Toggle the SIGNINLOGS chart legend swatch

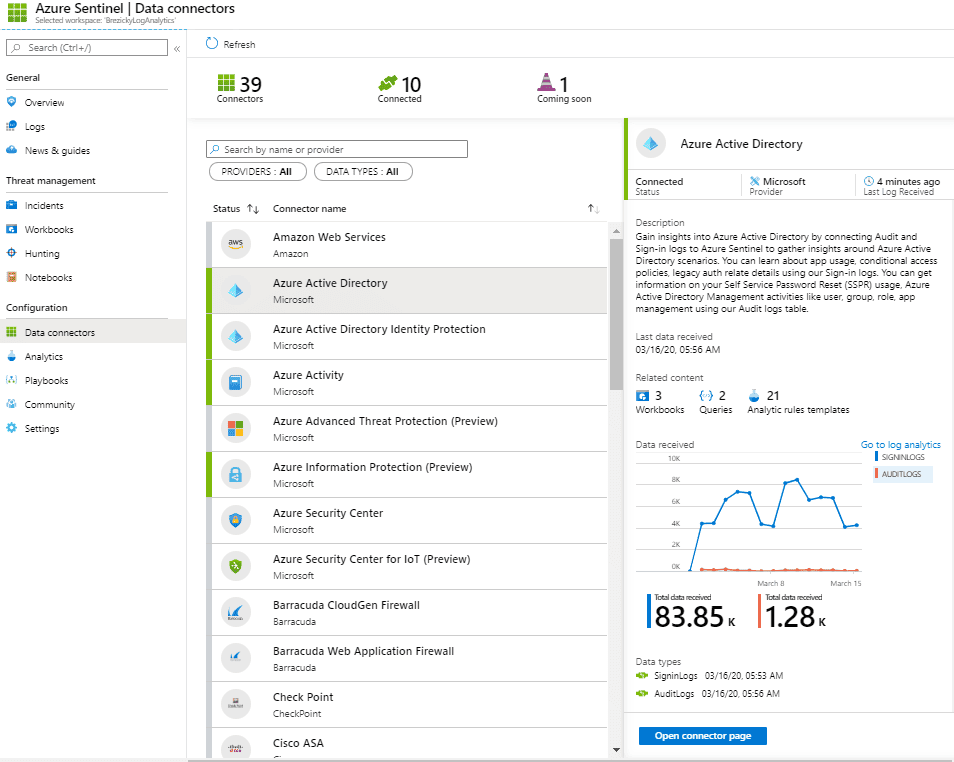point(876,456)
